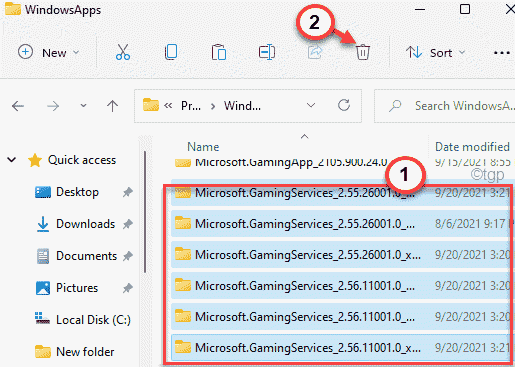Click the Cut scissors icon
Viewport: 515px width, 367px height.
point(123,52)
